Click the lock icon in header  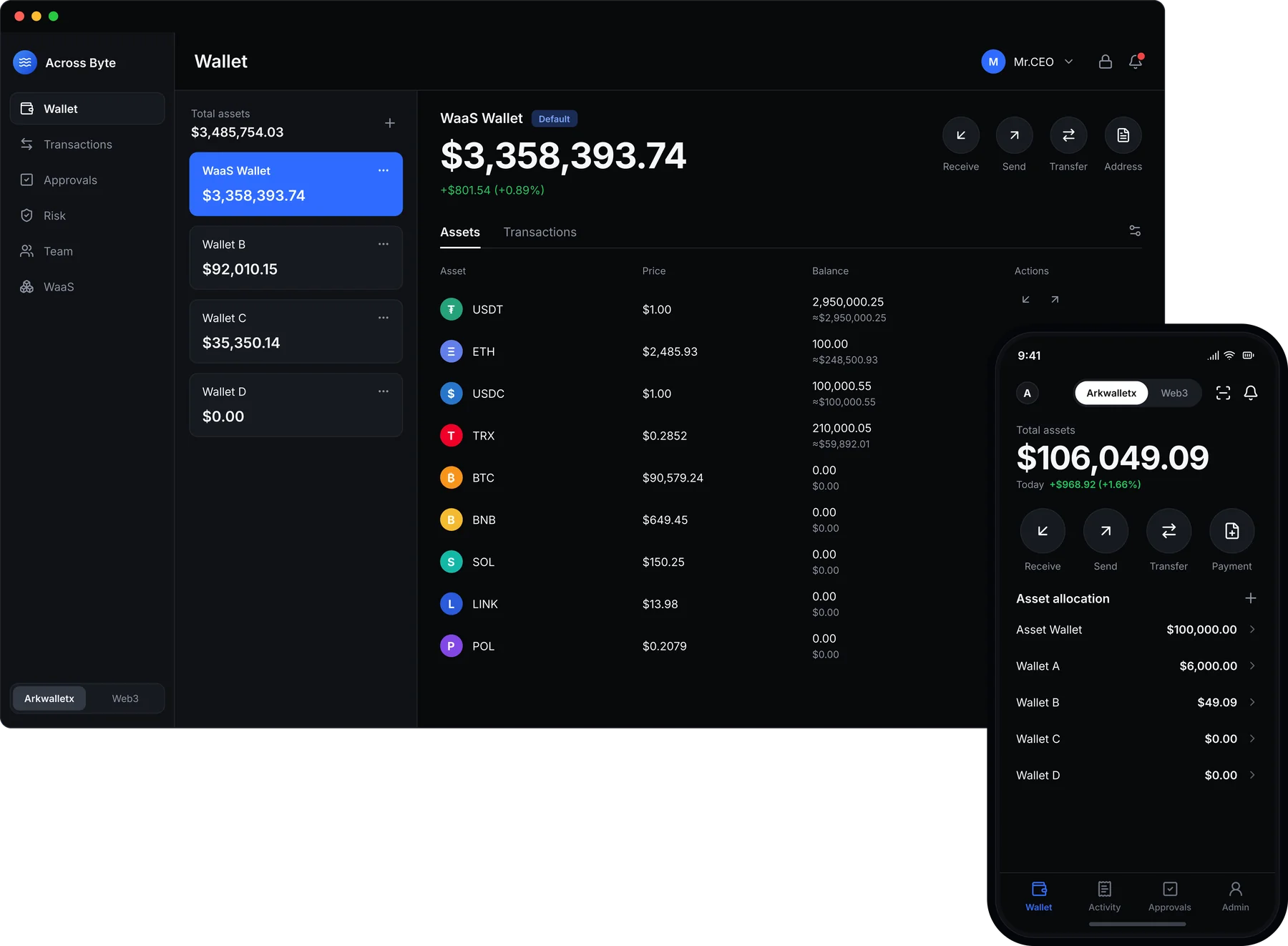pos(1106,62)
